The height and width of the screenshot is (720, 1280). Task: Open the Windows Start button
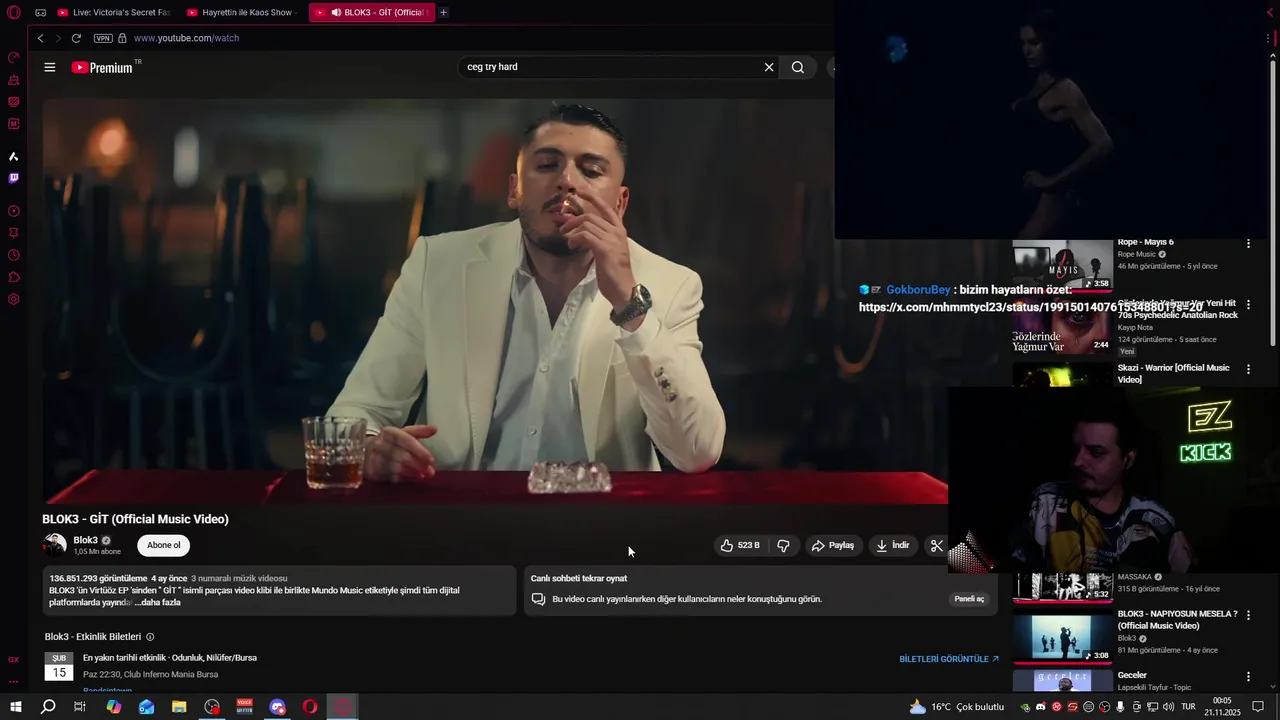click(15, 707)
